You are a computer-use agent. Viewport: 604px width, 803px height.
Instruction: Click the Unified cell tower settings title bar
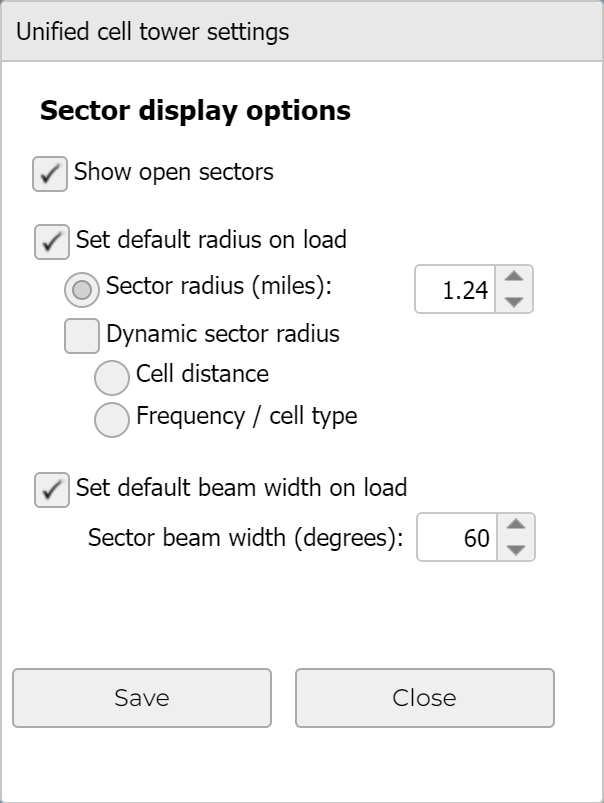[x=152, y=32]
